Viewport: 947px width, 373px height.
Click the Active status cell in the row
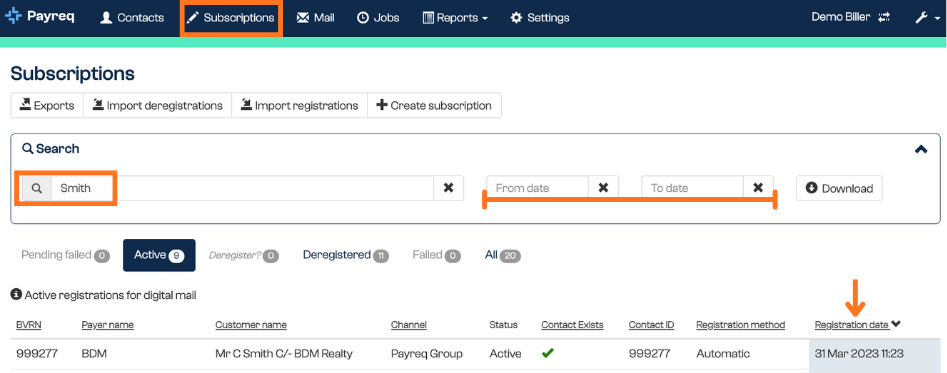pos(506,354)
